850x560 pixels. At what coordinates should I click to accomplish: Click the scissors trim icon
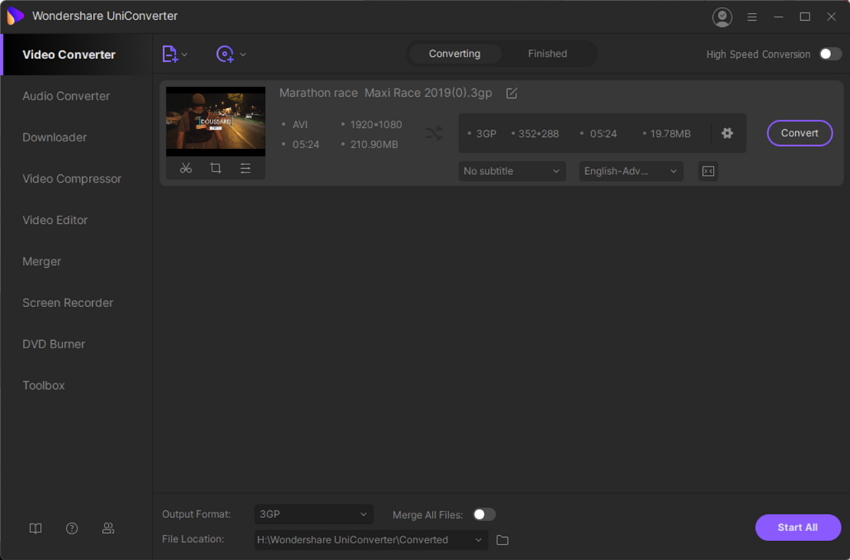pyautogui.click(x=186, y=168)
